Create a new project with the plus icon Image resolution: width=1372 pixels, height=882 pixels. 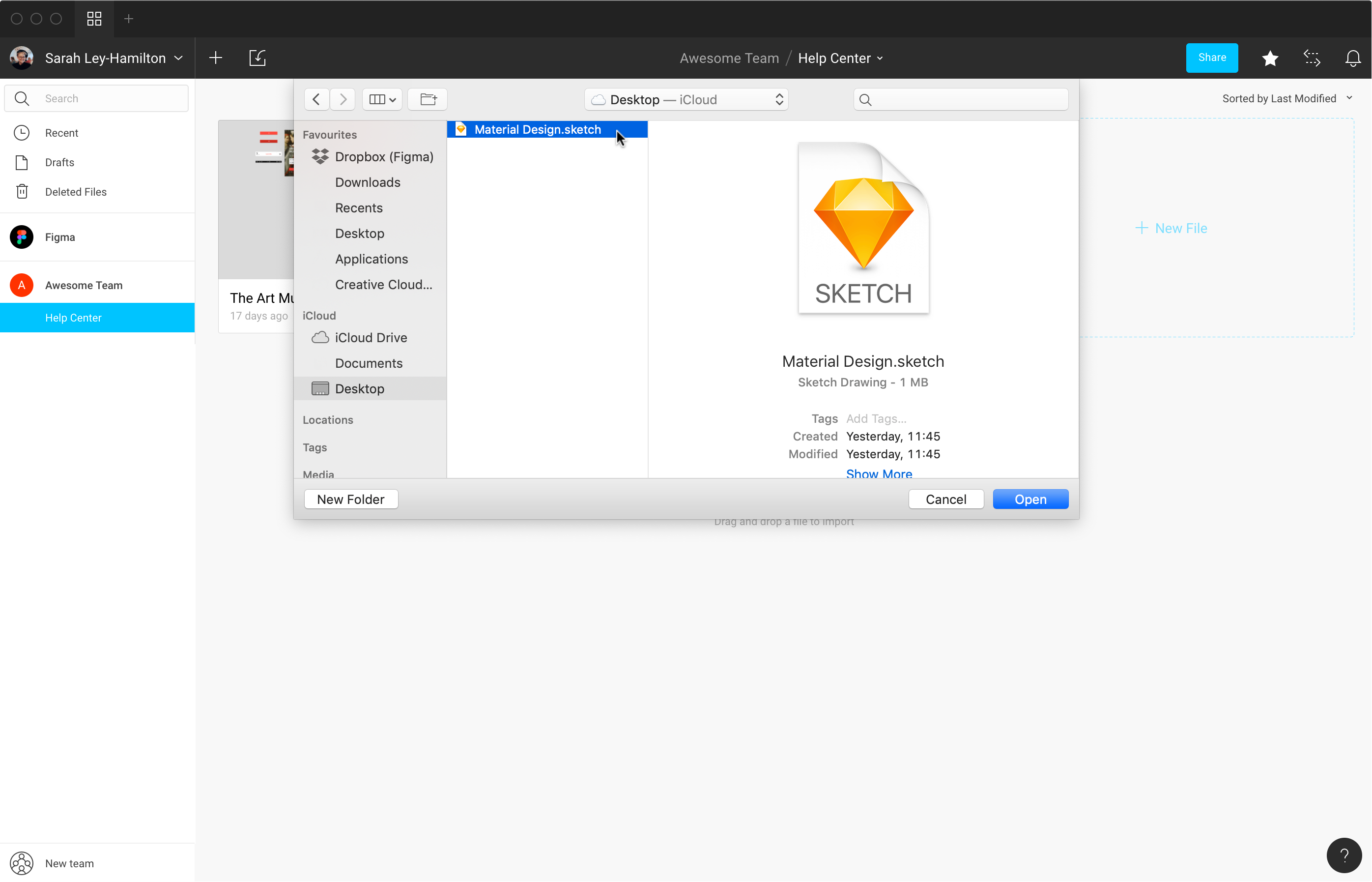pos(215,57)
